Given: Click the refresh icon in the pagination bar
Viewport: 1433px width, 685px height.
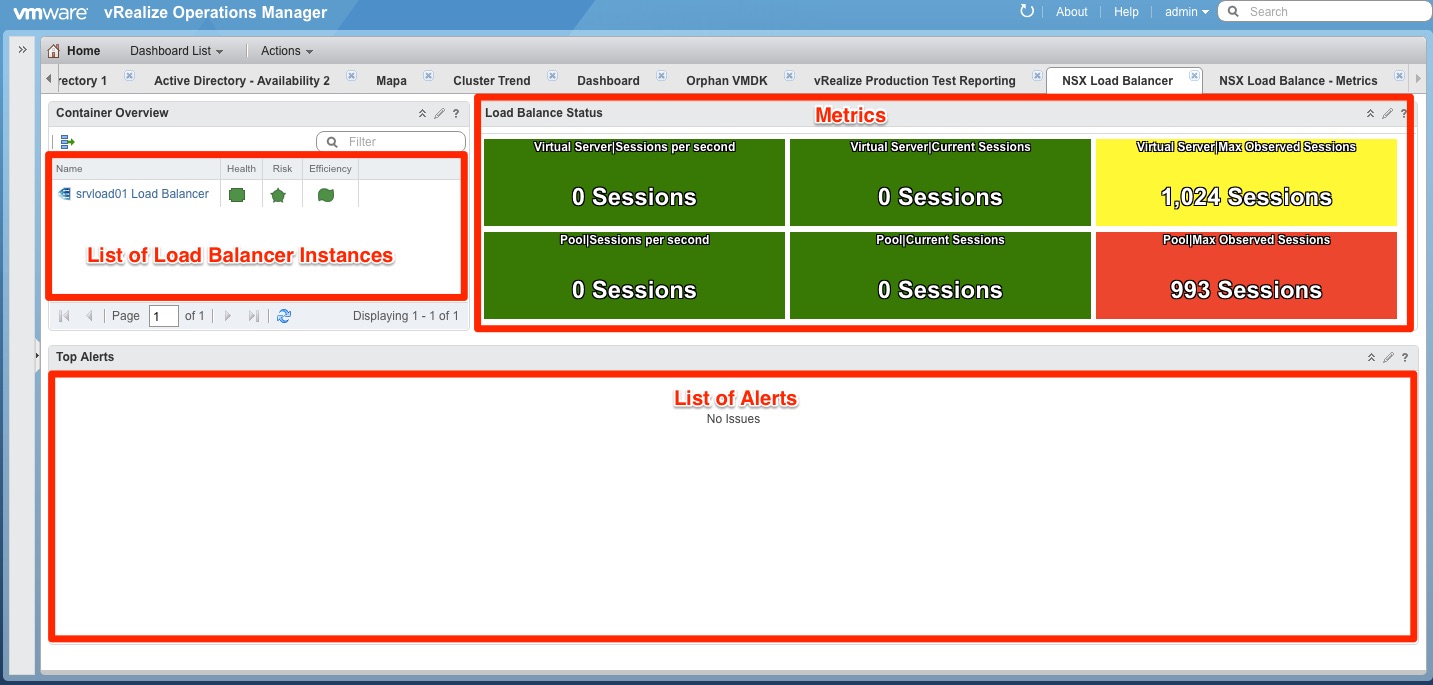Looking at the screenshot, I should [284, 316].
